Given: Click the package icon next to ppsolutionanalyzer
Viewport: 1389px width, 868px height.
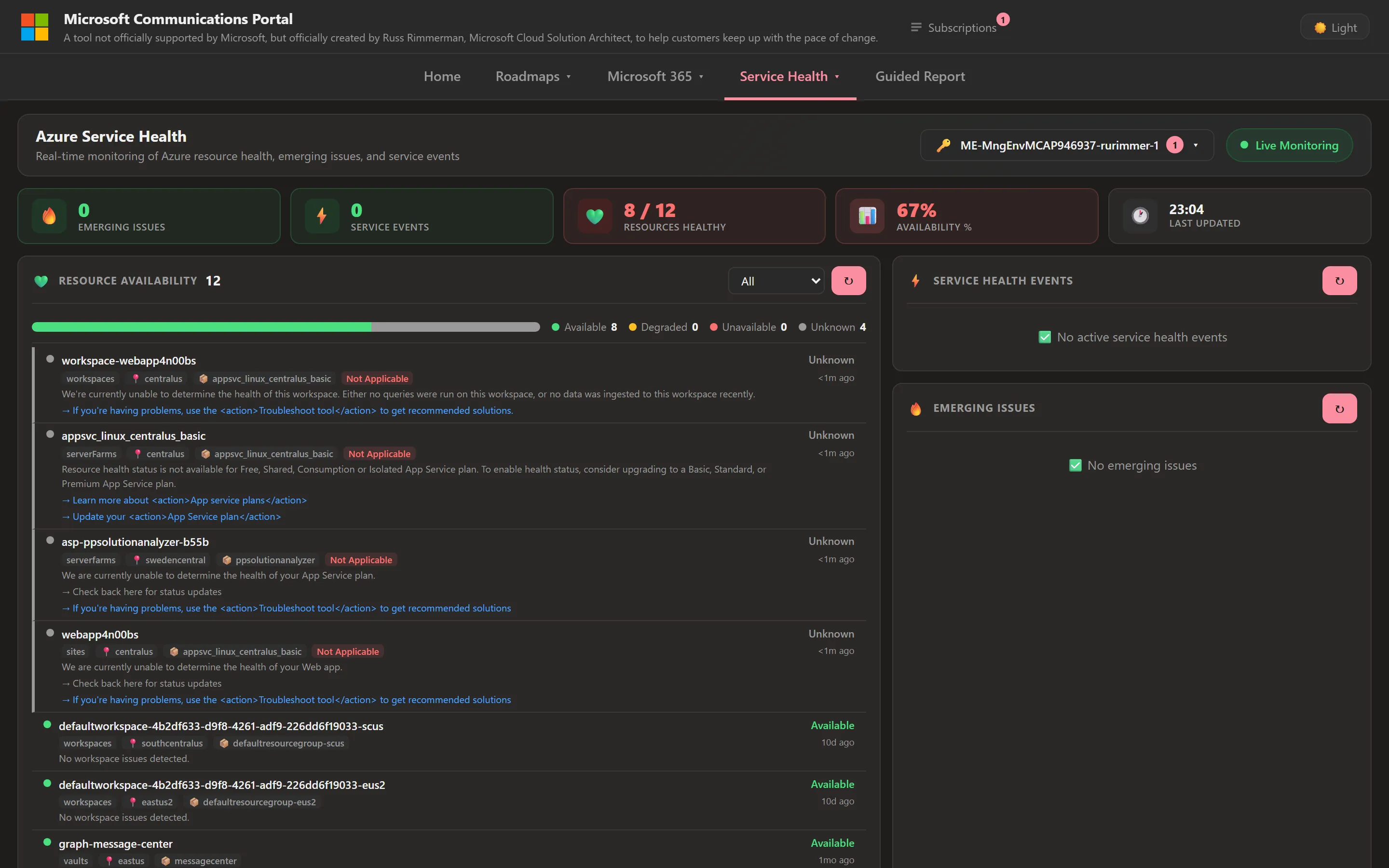Looking at the screenshot, I should click(x=227, y=560).
